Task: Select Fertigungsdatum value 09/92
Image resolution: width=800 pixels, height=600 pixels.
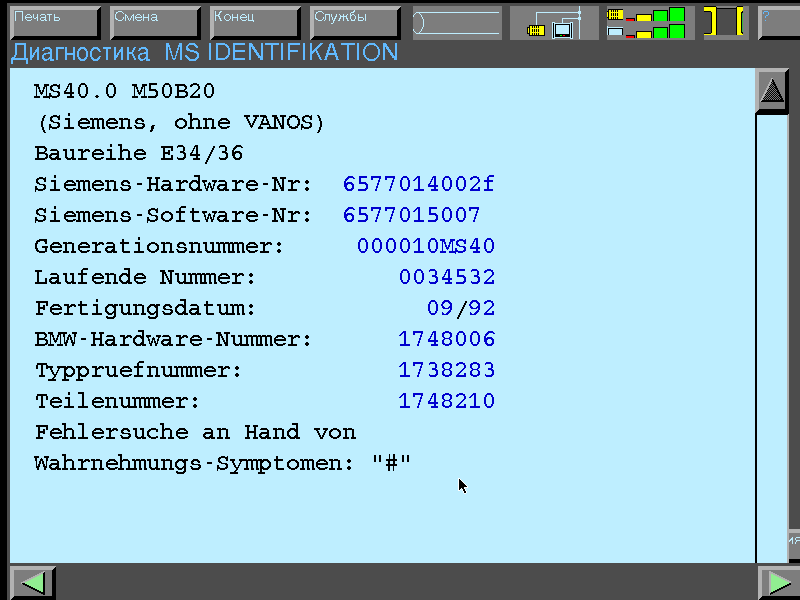Action: coord(461,308)
